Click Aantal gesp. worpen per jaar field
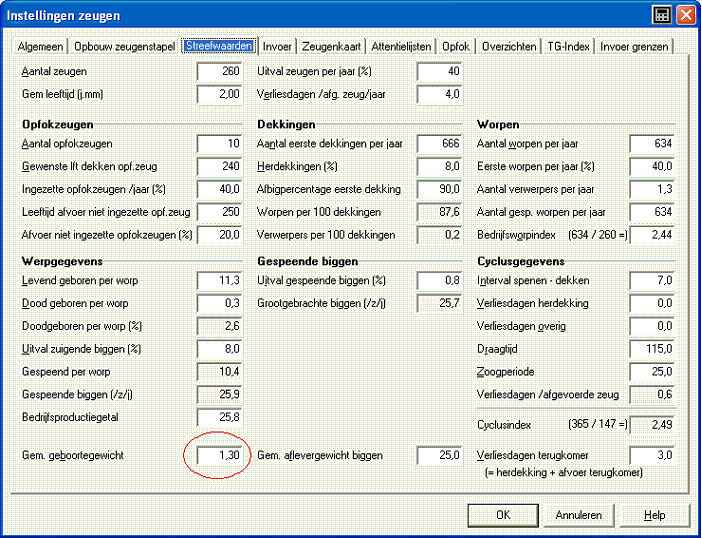The image size is (702, 538). [x=652, y=212]
